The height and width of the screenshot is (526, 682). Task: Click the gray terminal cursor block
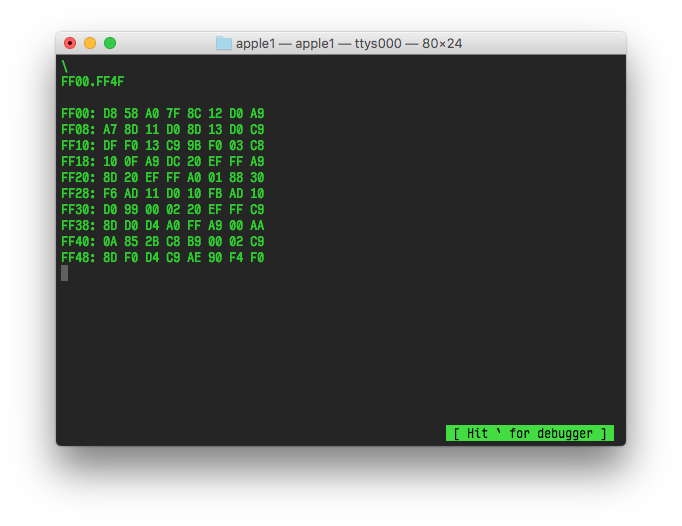pyautogui.click(x=64, y=273)
